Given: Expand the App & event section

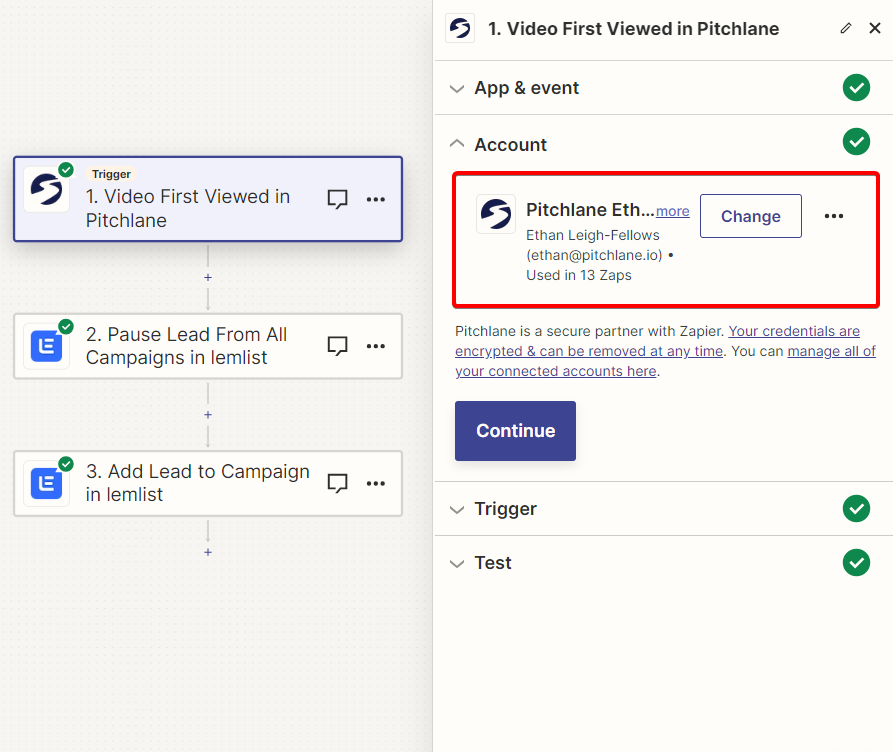Looking at the screenshot, I should point(457,89).
